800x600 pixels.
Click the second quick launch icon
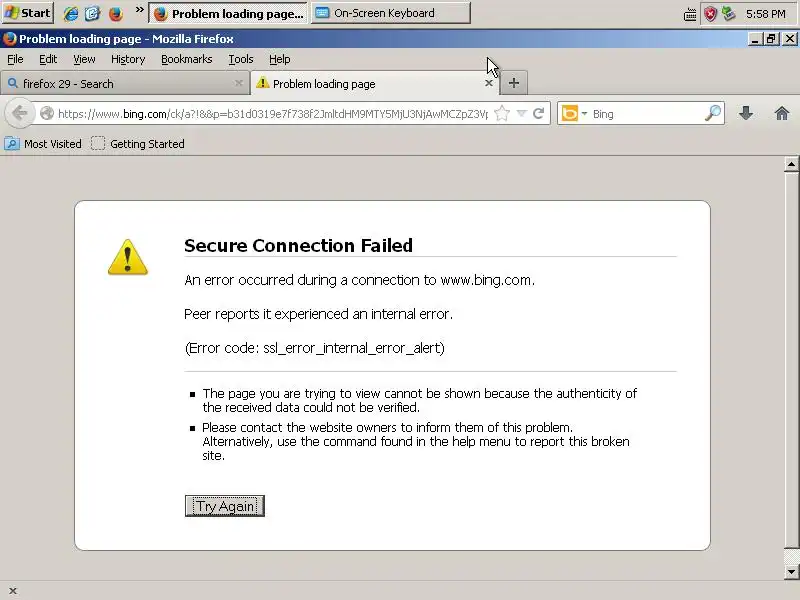click(x=92, y=13)
